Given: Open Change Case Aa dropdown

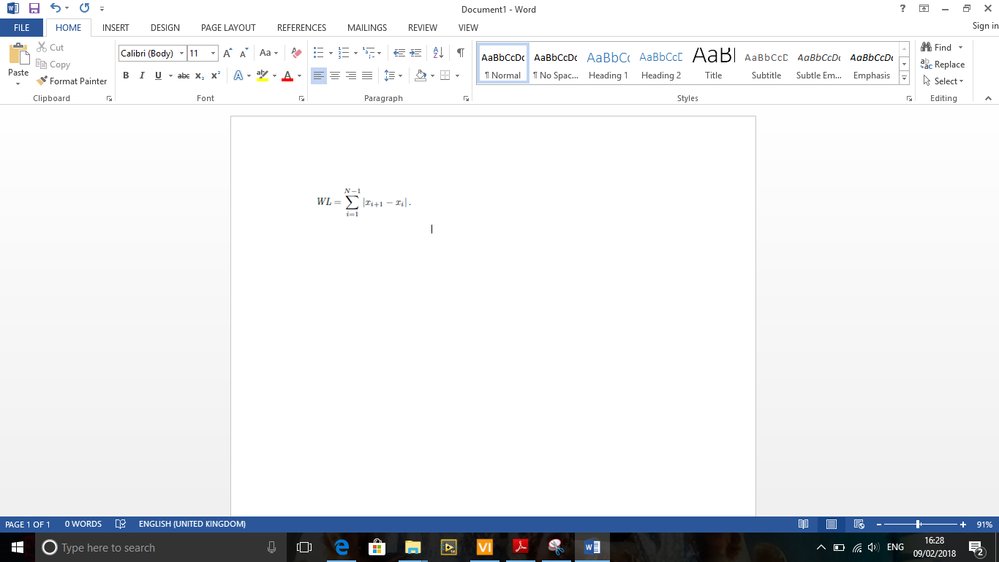Looking at the screenshot, I should click(268, 54).
